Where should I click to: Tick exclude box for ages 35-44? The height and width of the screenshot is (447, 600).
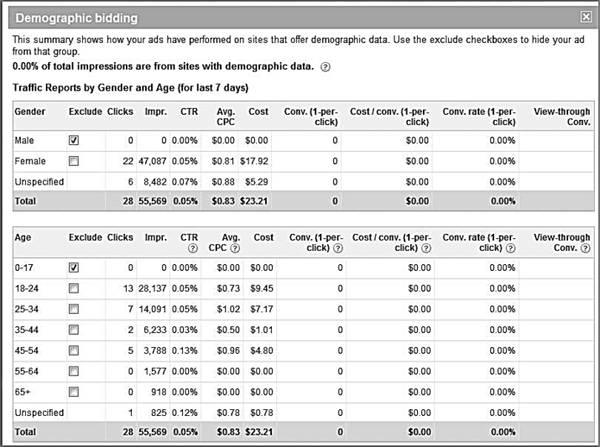[74, 330]
